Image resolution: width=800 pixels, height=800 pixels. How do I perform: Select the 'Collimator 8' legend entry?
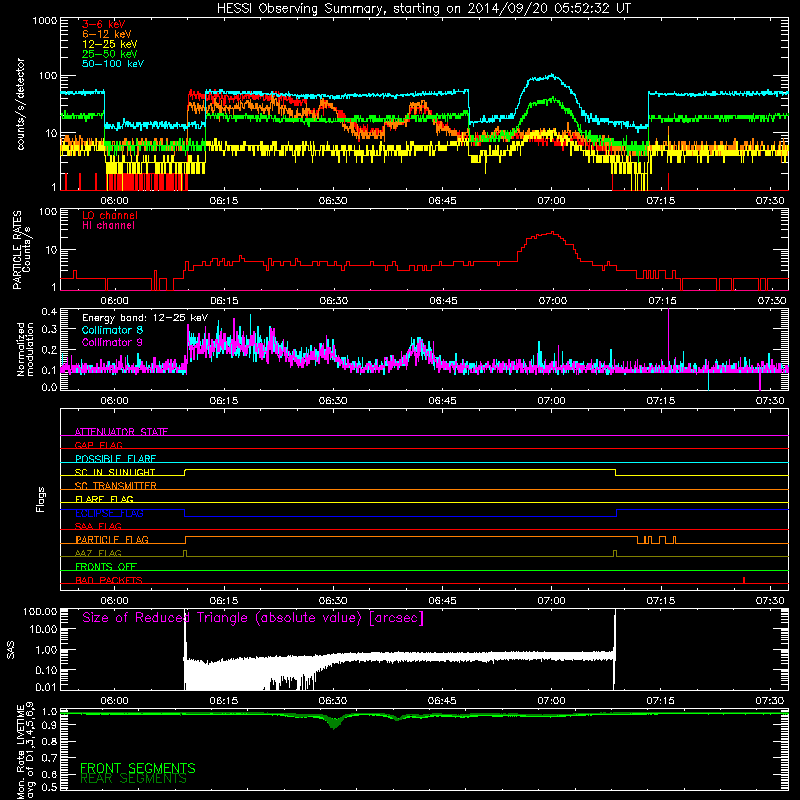click(x=112, y=330)
